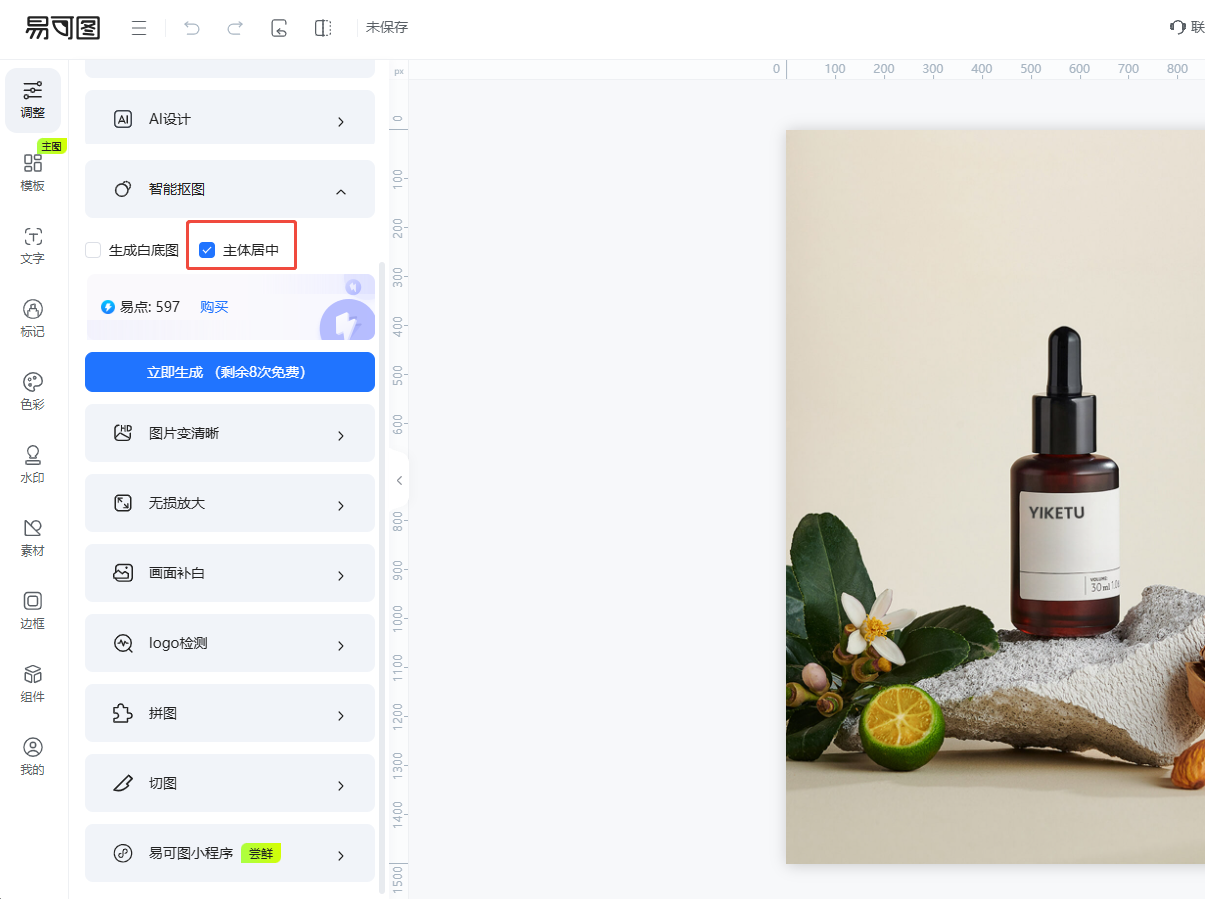Viewport: 1205px width, 899px height.
Task: Click the logo检测 detection icon
Action: click(x=123, y=643)
